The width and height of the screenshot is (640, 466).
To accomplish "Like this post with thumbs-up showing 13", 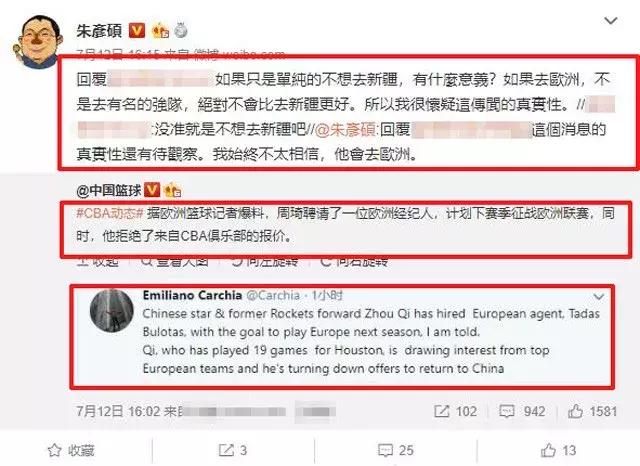I will (558, 450).
